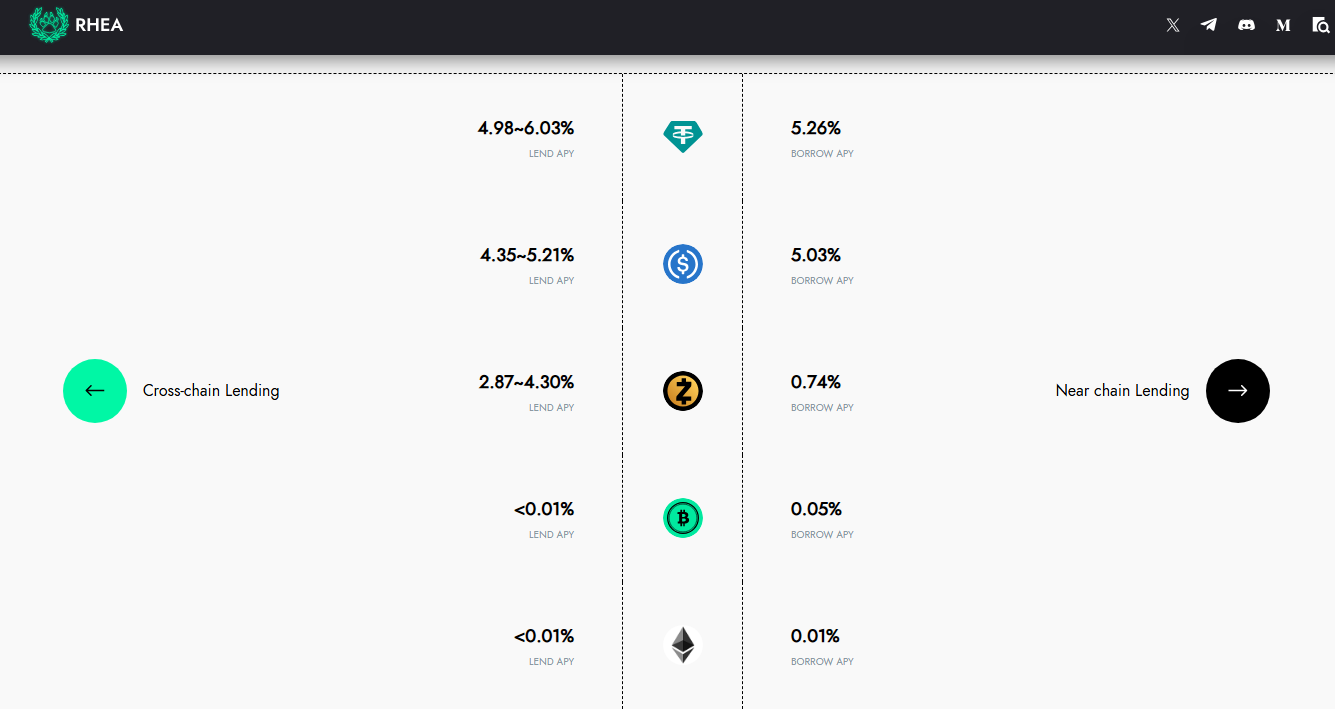Image resolution: width=1335 pixels, height=709 pixels.
Task: Click the RHEA lion logo
Action: 48,25
